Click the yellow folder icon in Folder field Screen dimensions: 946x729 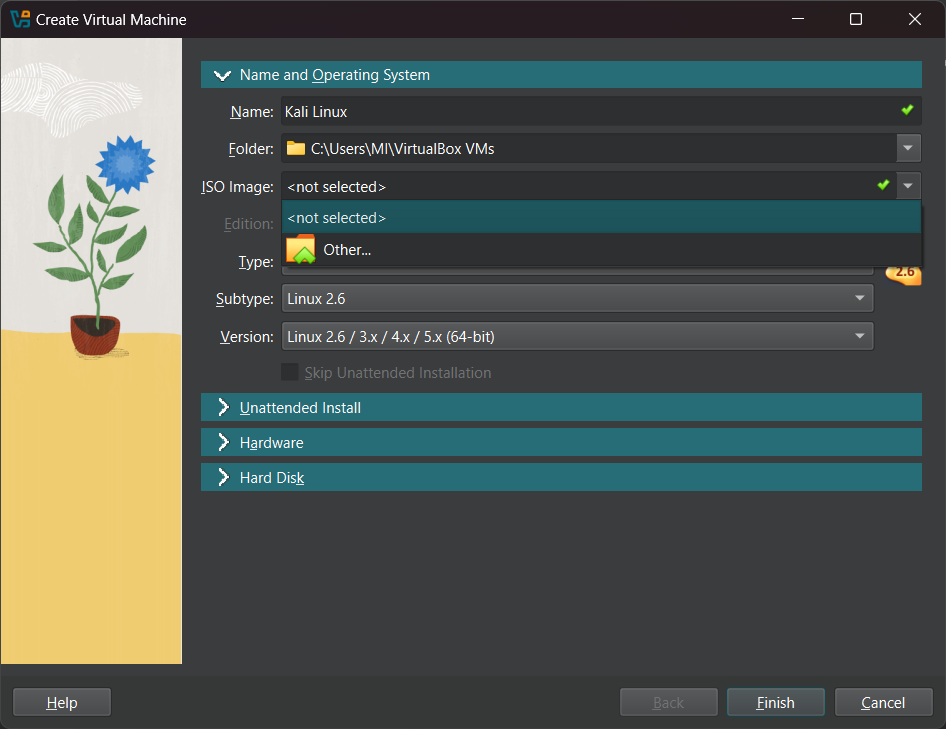[295, 149]
